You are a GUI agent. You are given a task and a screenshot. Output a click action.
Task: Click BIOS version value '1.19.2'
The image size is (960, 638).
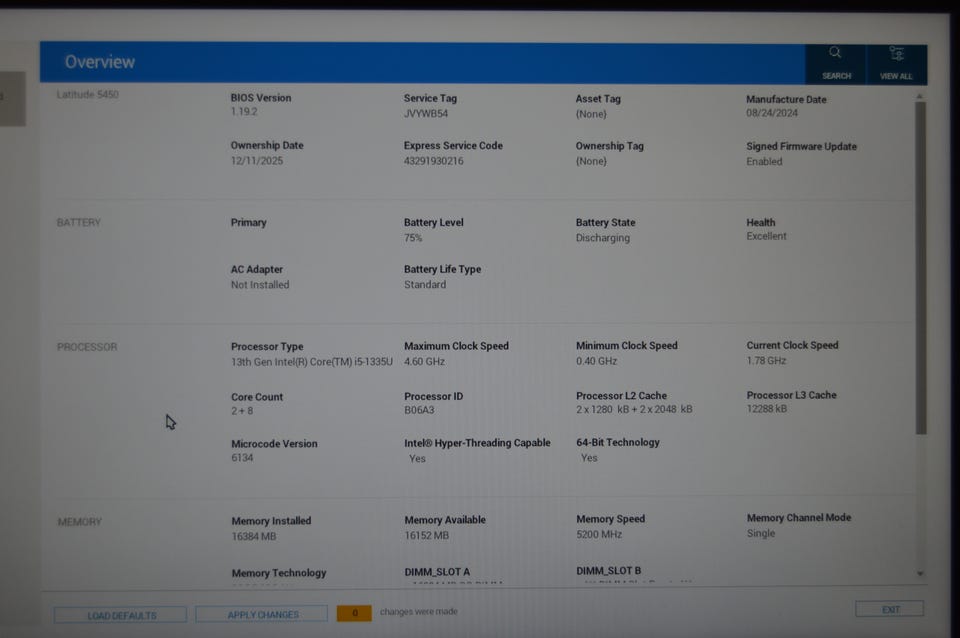point(244,111)
